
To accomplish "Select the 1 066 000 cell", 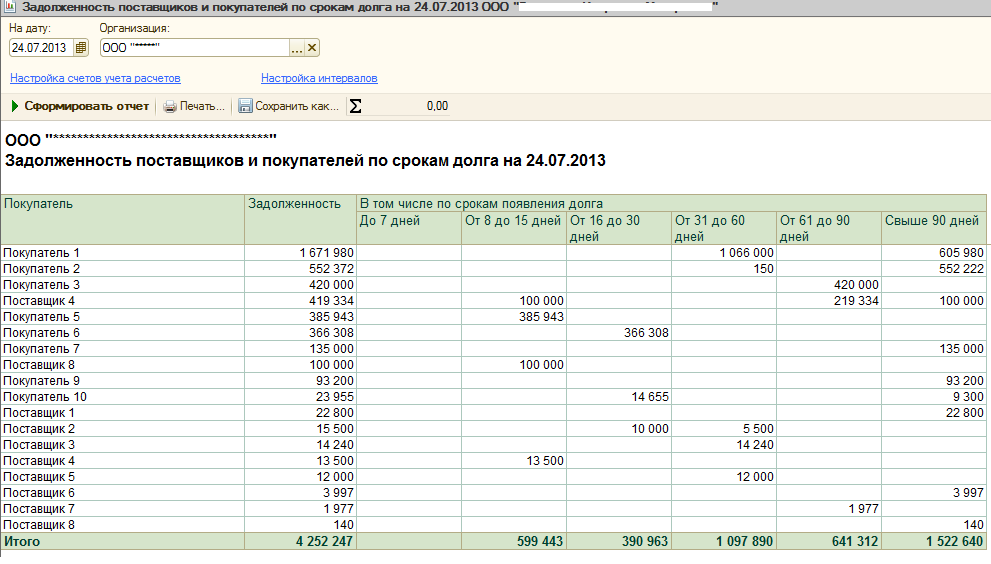I will [724, 253].
